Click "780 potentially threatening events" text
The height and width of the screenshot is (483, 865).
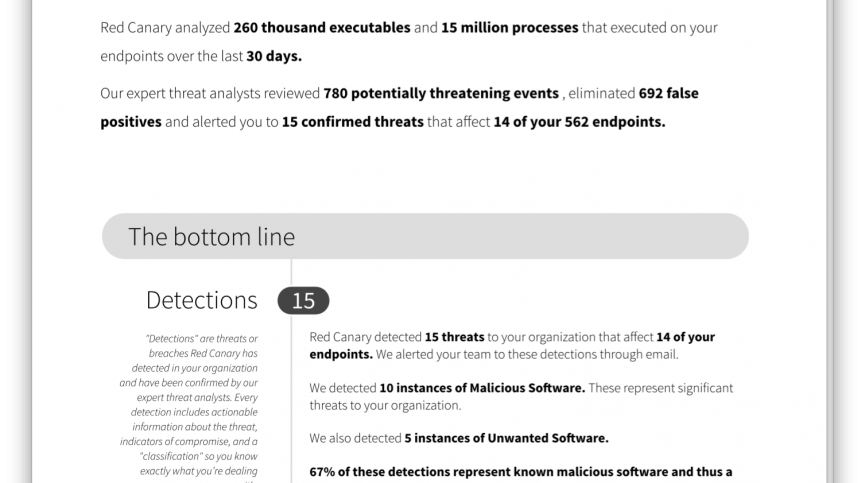(x=441, y=93)
